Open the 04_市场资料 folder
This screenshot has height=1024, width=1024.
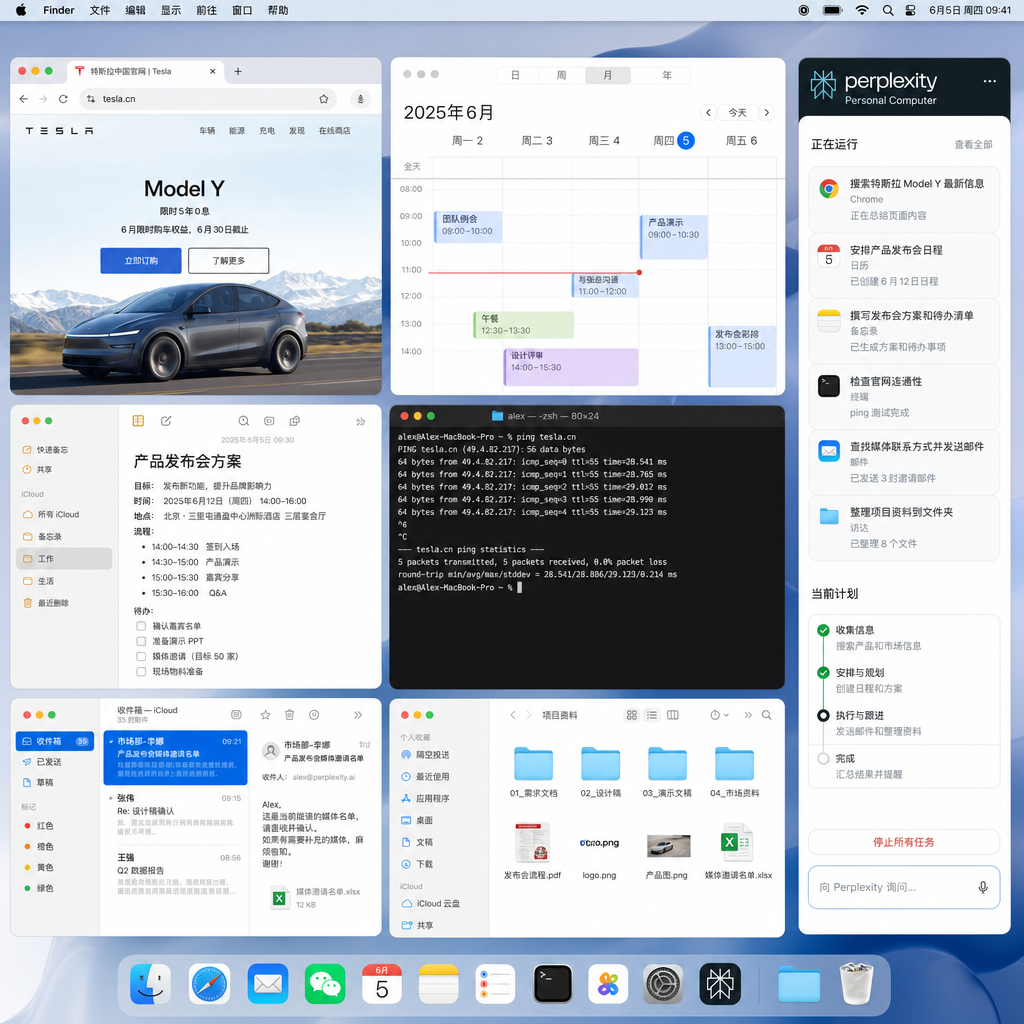(735, 772)
